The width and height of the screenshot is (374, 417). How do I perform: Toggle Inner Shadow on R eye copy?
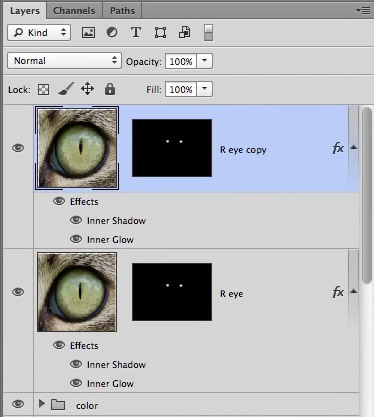76,220
